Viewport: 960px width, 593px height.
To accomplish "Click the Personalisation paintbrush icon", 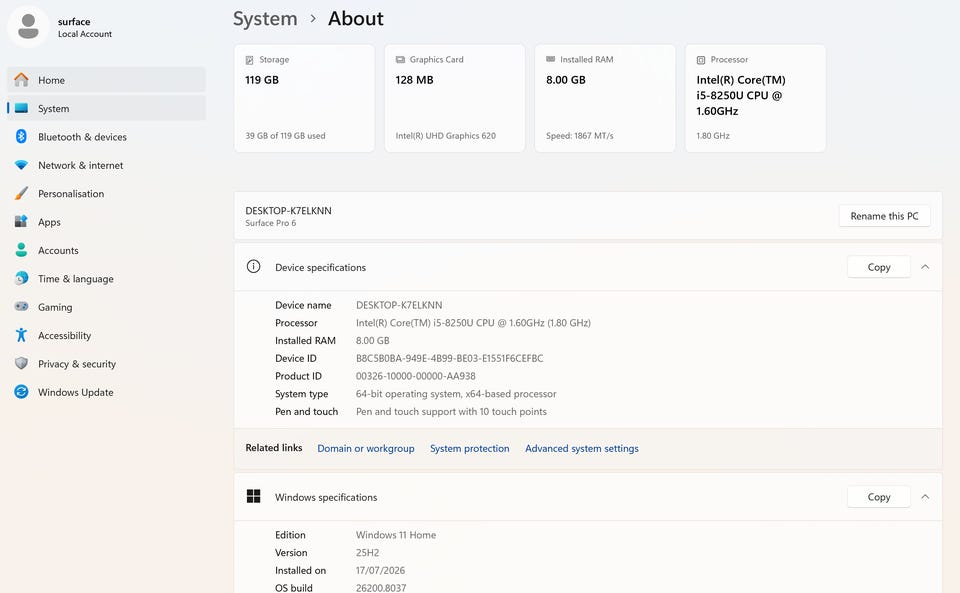I will tap(21, 193).
